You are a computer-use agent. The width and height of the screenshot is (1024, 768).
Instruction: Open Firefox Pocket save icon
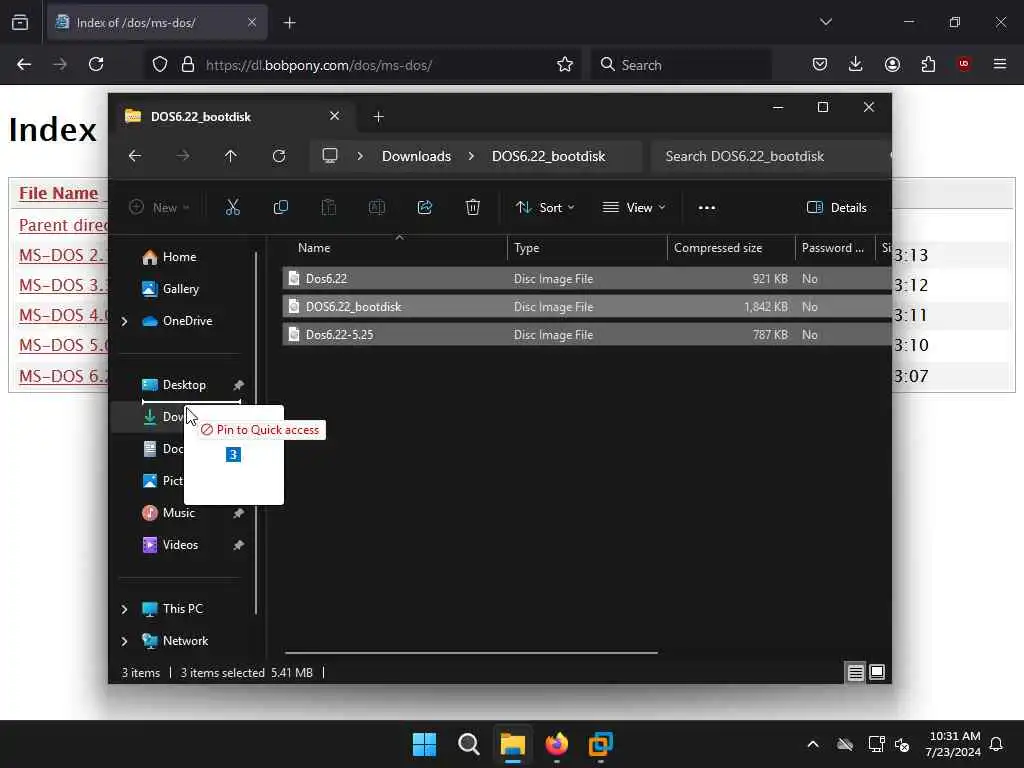coord(820,65)
